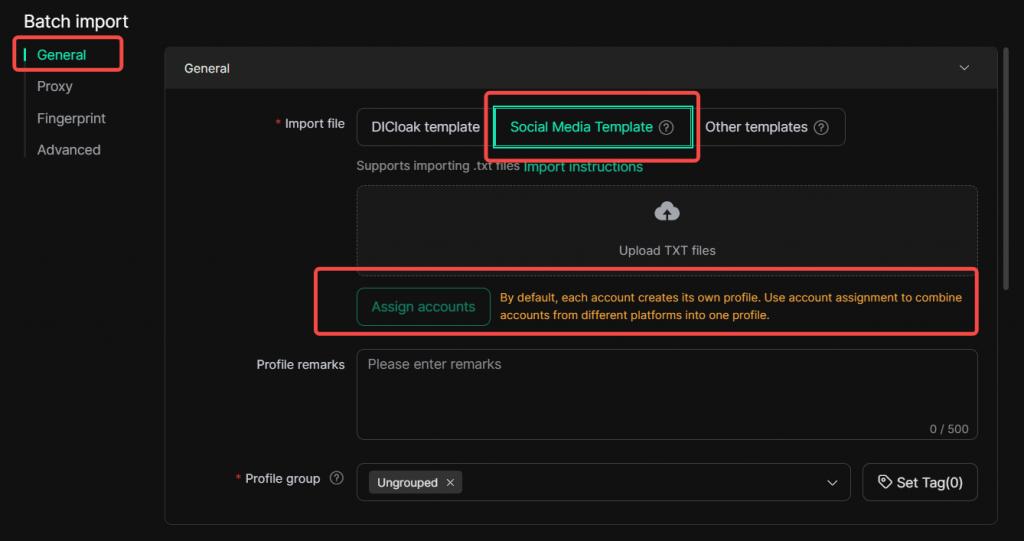This screenshot has height=541, width=1024.
Task: Click the 'Supports importing .txt files' hint text
Action: pyautogui.click(x=438, y=166)
